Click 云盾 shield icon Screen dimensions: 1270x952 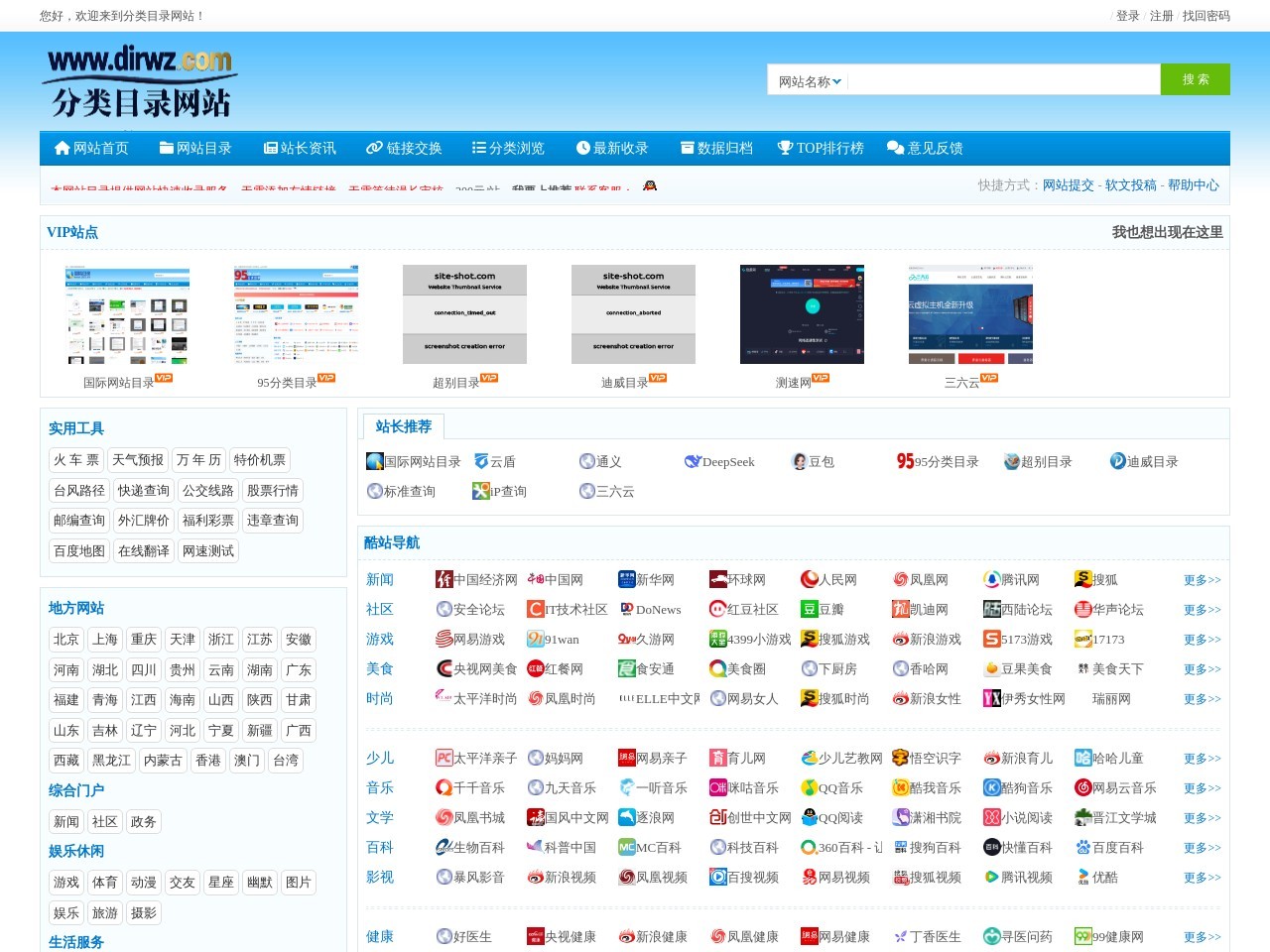[481, 461]
